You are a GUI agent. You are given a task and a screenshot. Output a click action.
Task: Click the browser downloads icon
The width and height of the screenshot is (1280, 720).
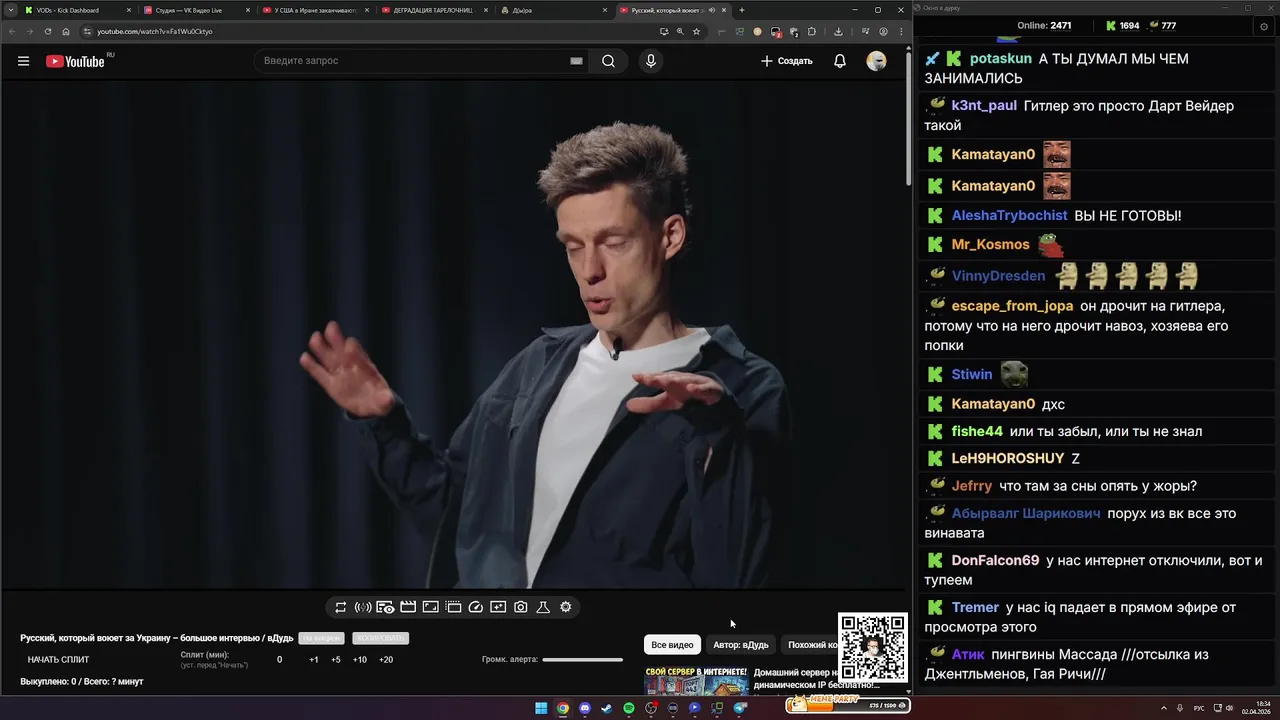point(838,31)
